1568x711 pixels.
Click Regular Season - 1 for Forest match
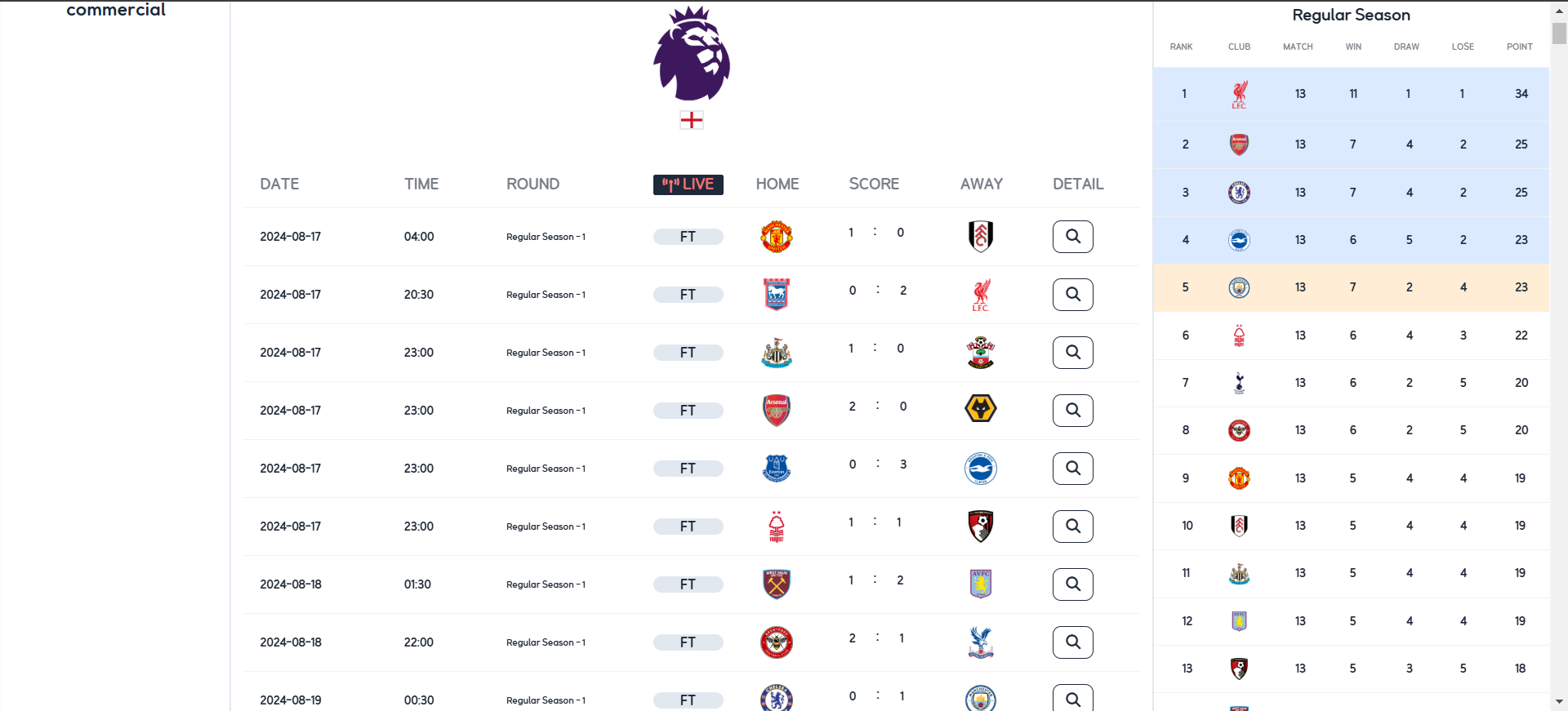(546, 527)
